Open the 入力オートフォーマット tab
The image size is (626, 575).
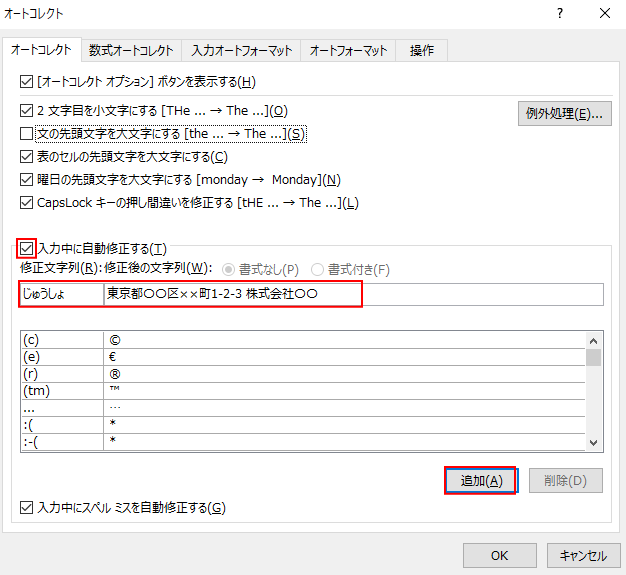click(x=242, y=51)
